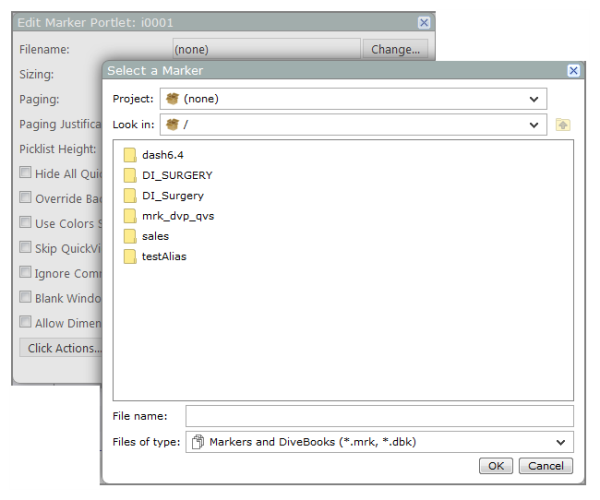Screen dimensions: 600x500
Task: Toggle the Blank Windo… checkbox
Action: point(25,297)
